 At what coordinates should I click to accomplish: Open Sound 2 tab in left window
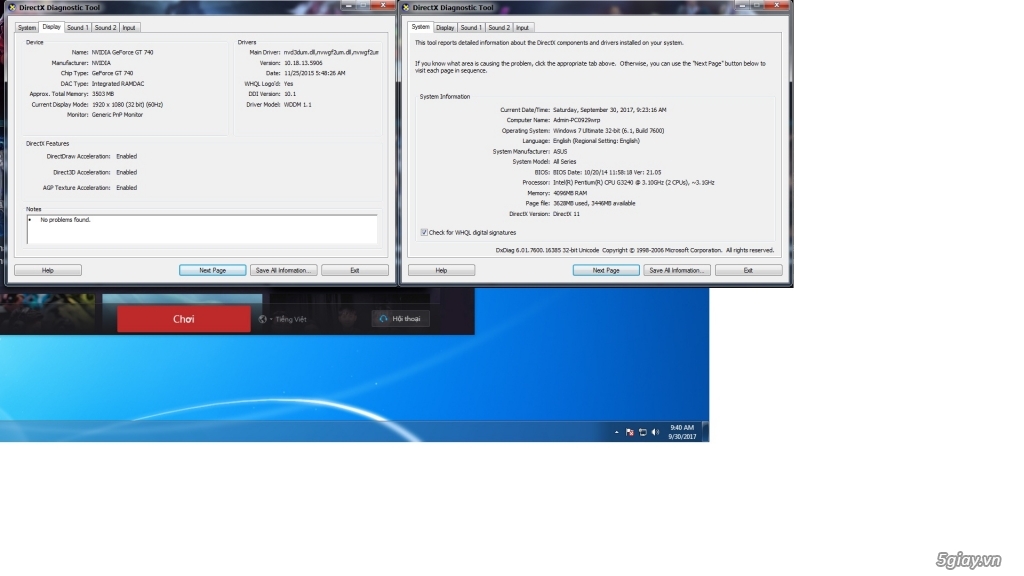(x=105, y=28)
